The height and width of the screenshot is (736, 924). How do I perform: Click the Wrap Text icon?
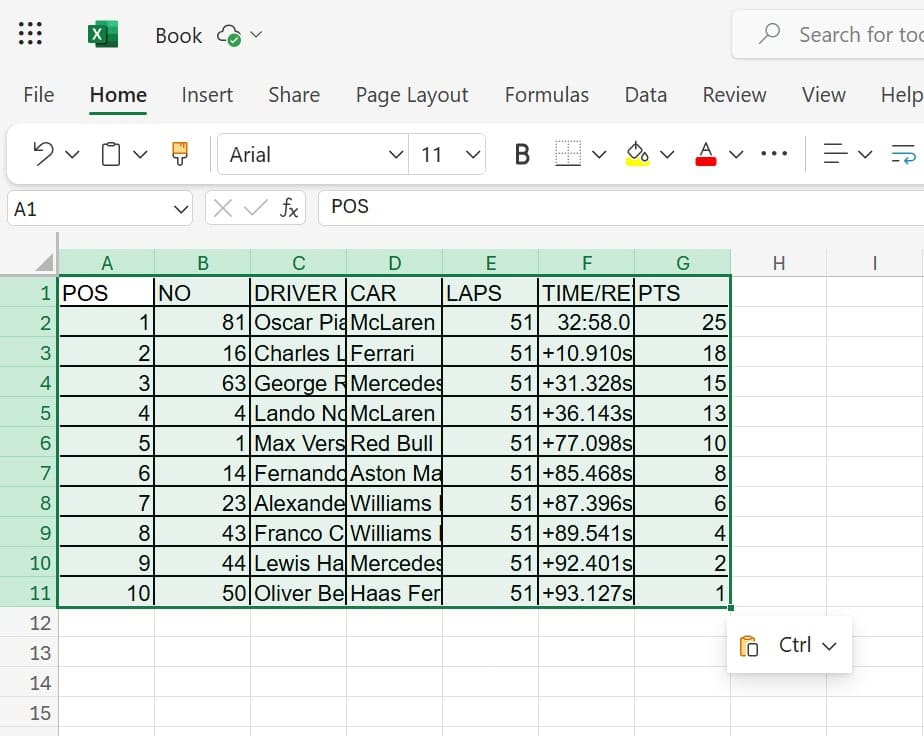(903, 154)
